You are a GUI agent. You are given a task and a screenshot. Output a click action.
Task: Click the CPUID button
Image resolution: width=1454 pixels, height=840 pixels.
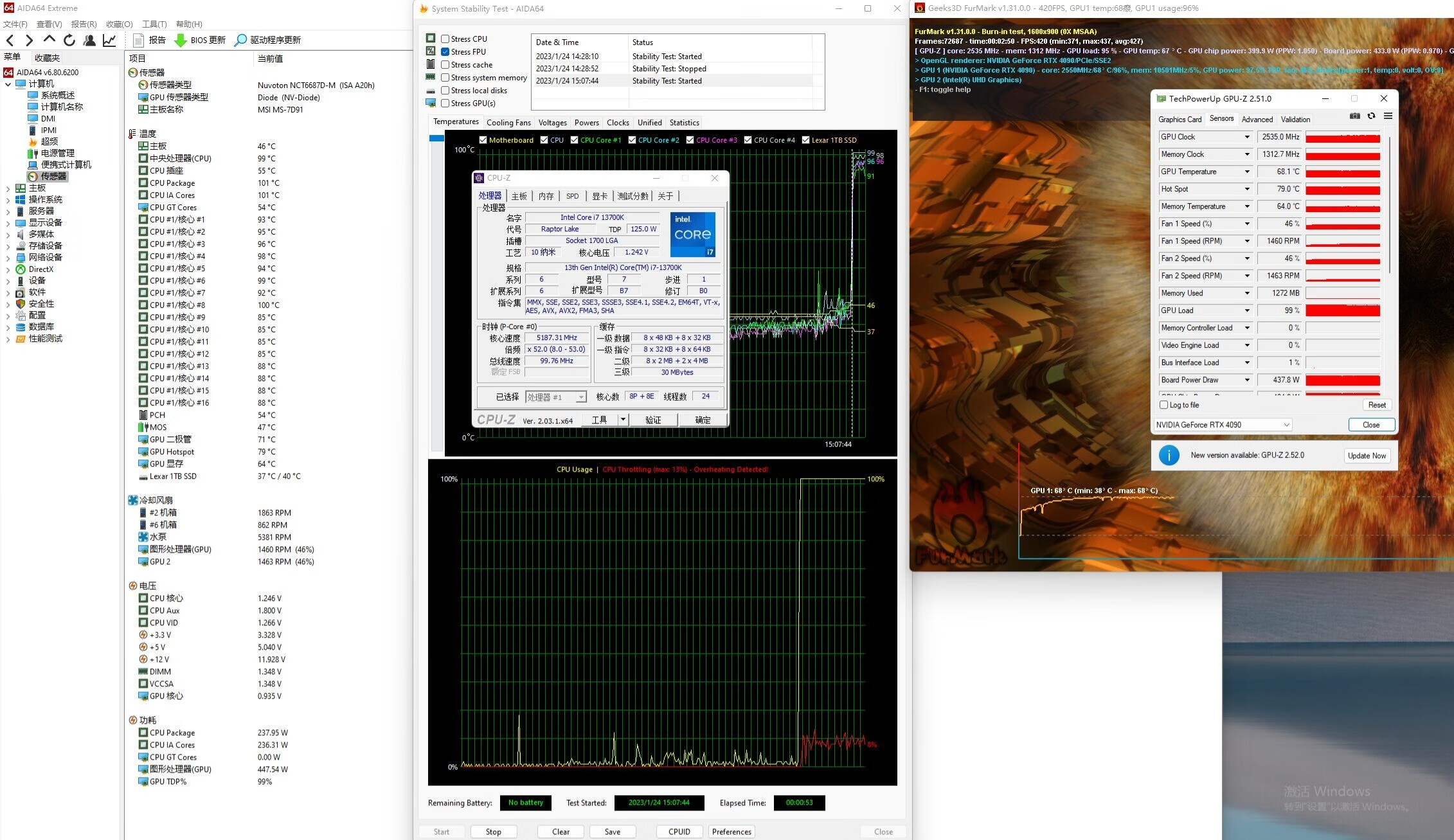pos(679,832)
